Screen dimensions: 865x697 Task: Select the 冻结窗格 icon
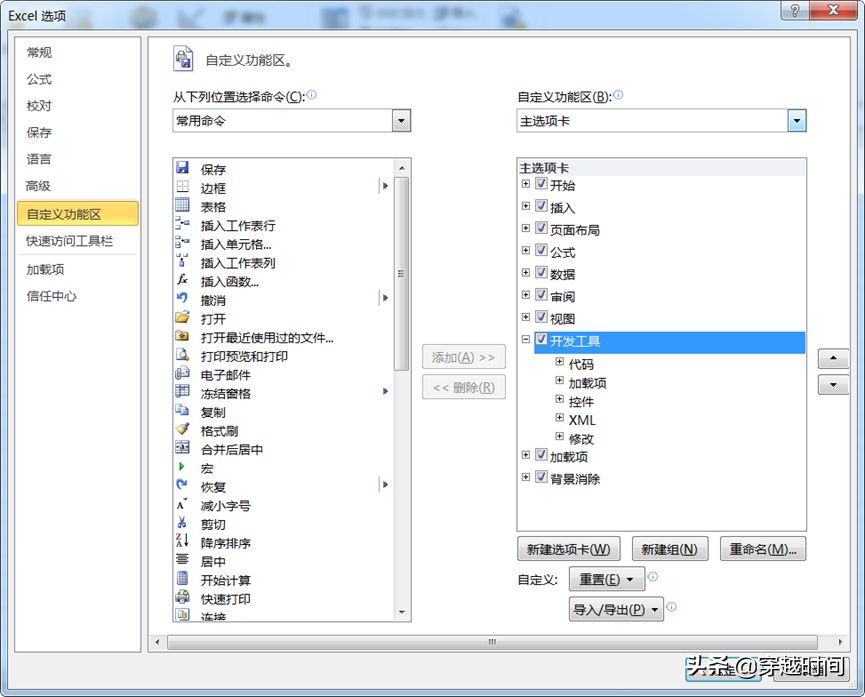click(182, 392)
